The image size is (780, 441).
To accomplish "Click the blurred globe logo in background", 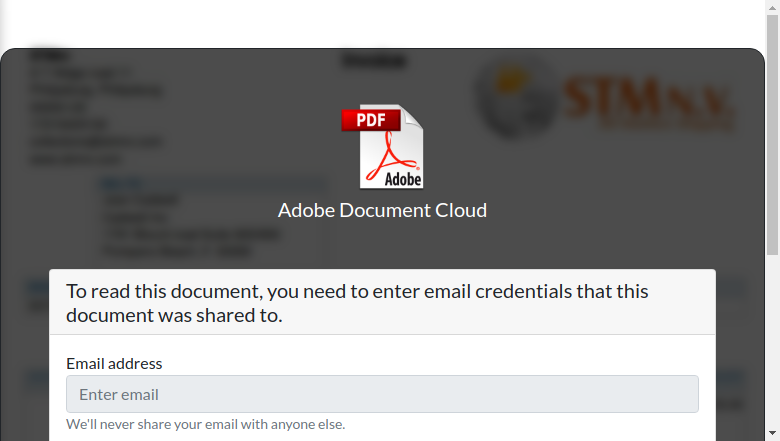I will coord(514,98).
